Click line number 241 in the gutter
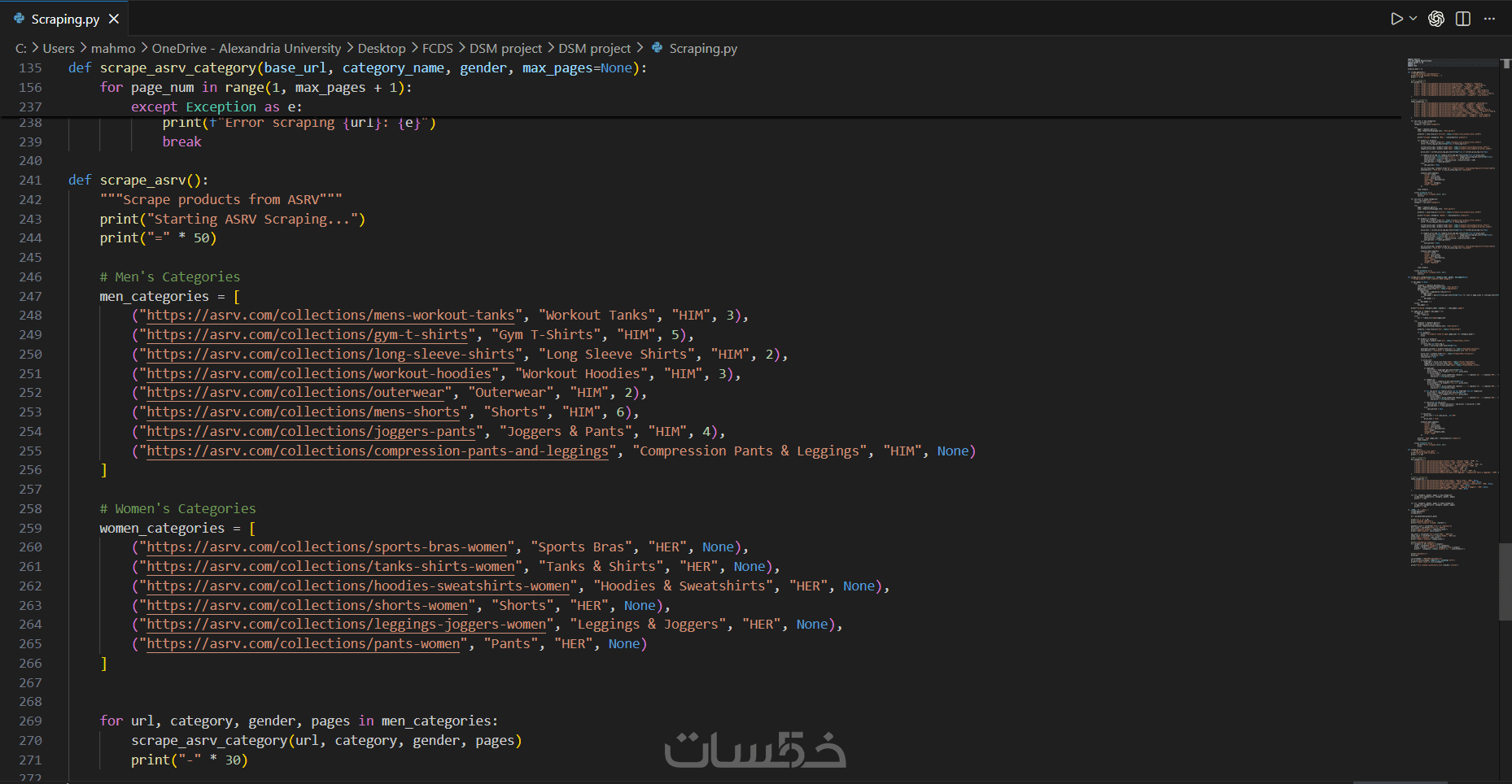1512x784 pixels. click(x=30, y=181)
